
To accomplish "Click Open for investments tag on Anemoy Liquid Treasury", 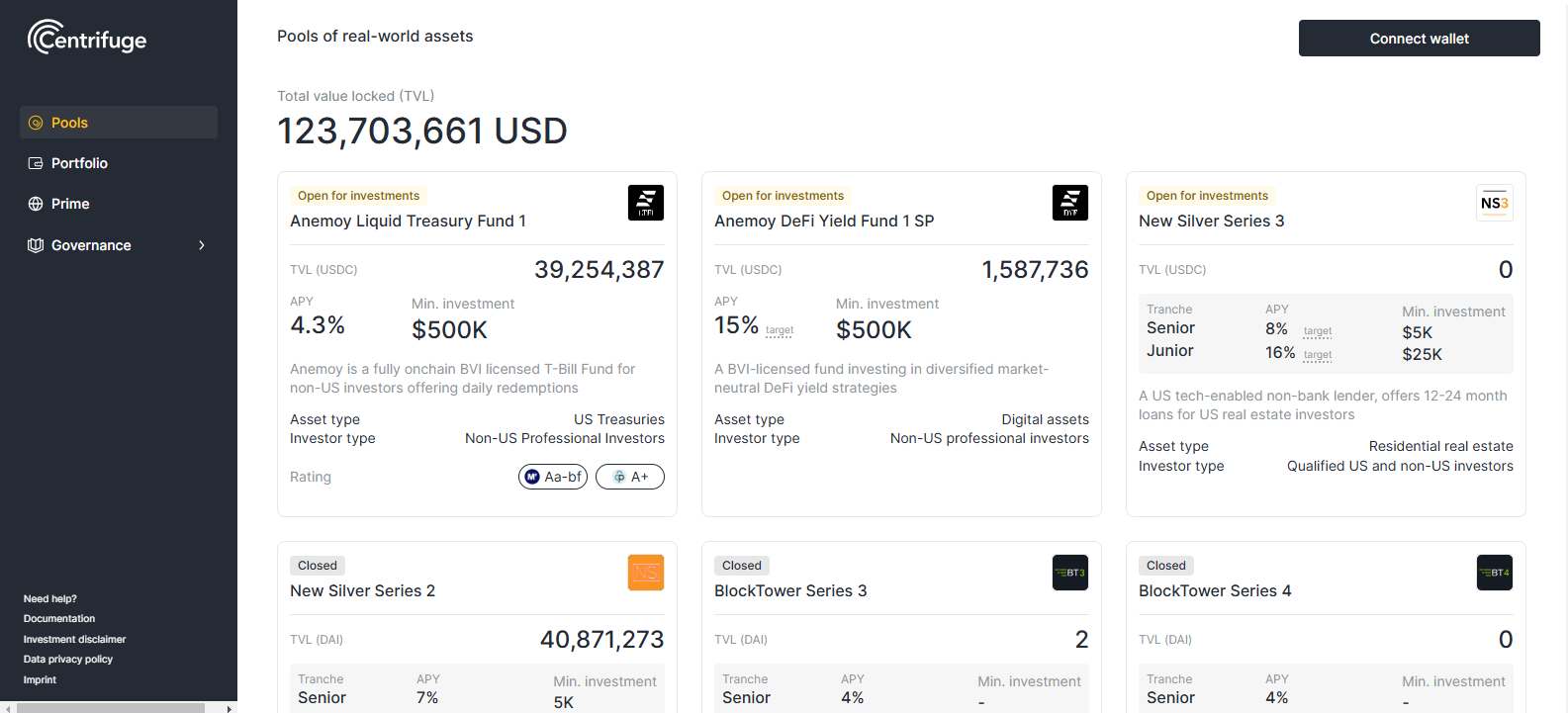I will tap(358, 196).
